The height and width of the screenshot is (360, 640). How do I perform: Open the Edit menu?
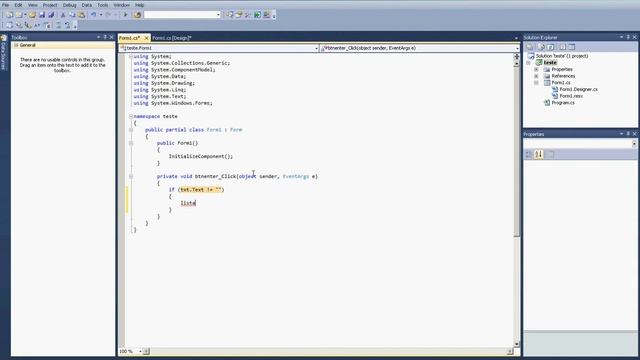point(18,5)
